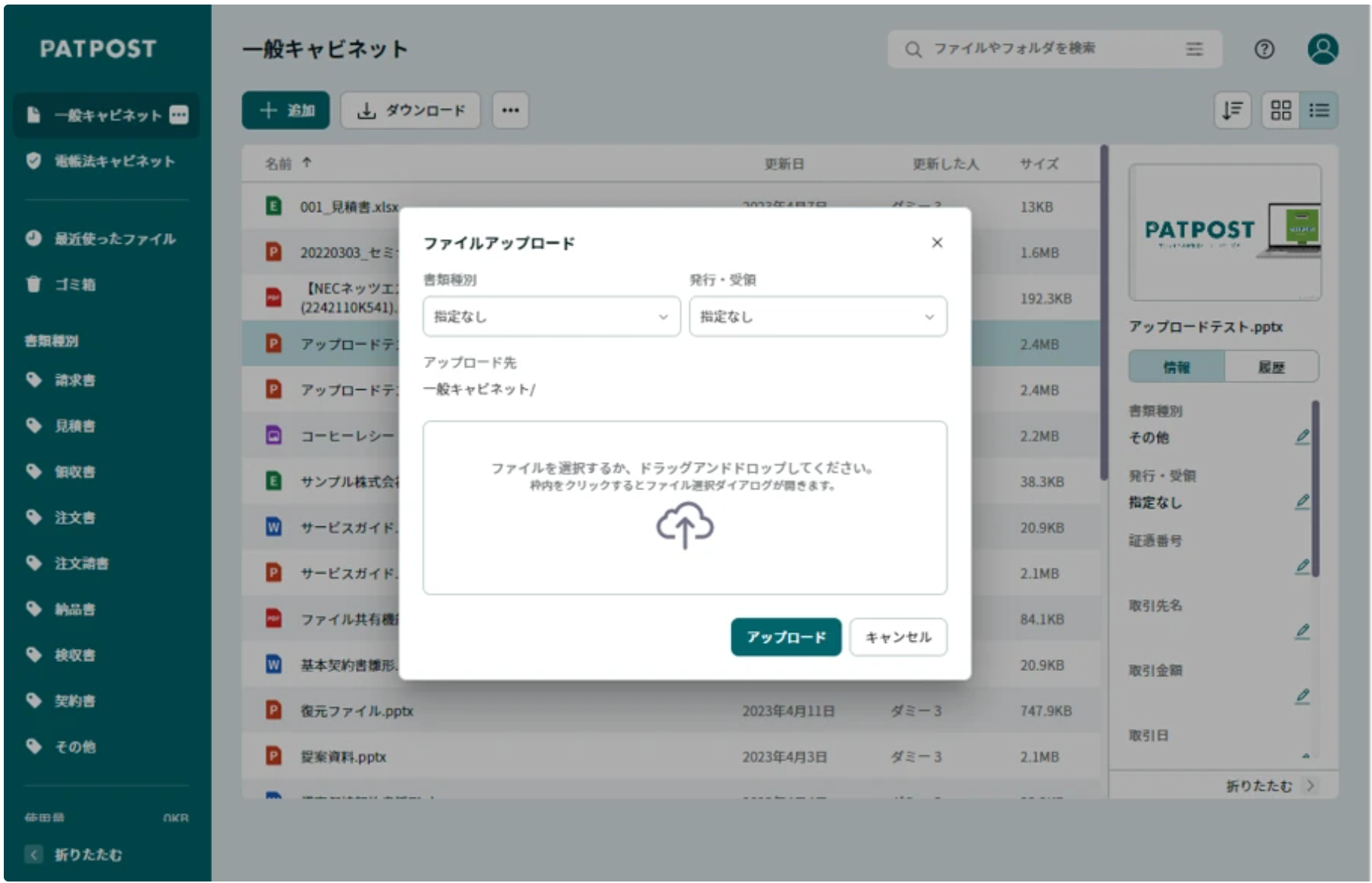The width and height of the screenshot is (1372, 883).
Task: Select the 情報 tab
Action: (x=1176, y=367)
